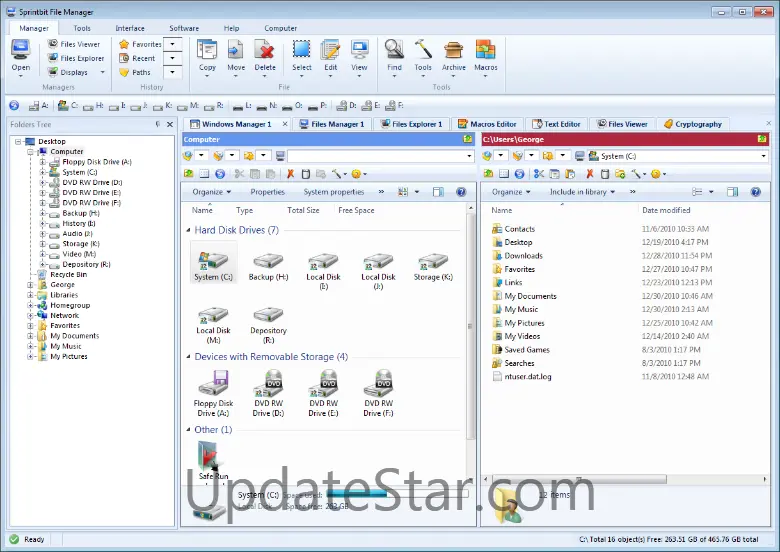This screenshot has width=780, height=552.
Task: Collapse Hard Disk Drives group
Action: (x=189, y=230)
